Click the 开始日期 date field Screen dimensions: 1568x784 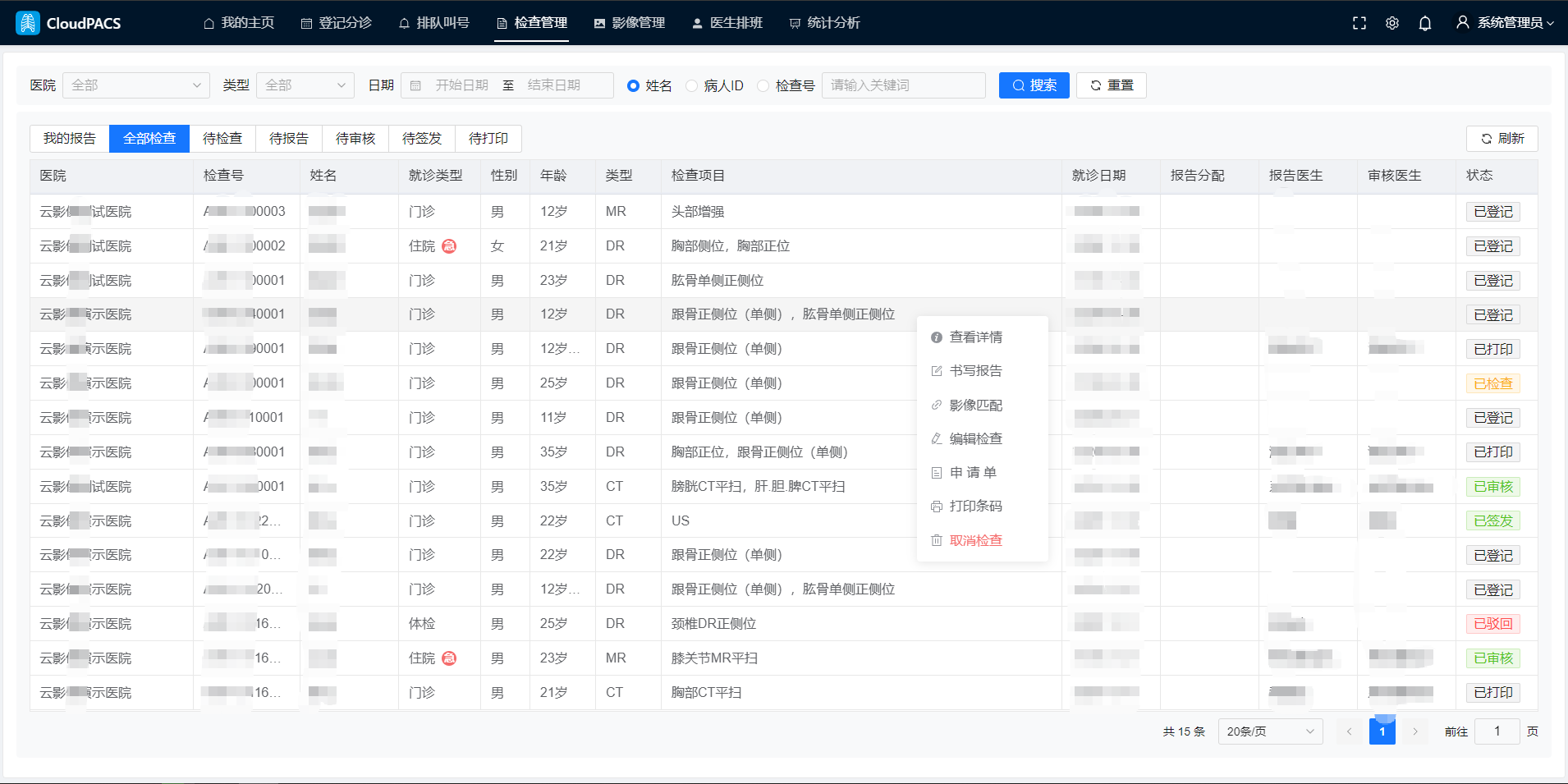click(461, 85)
